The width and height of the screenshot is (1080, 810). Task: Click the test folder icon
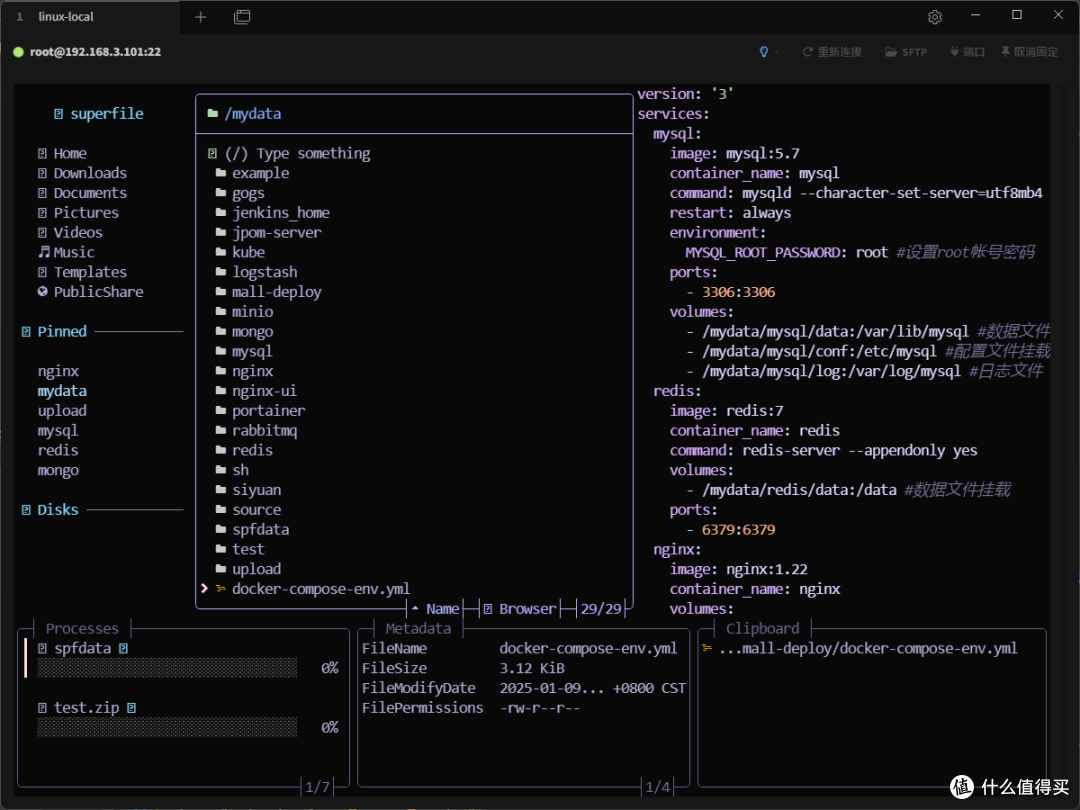click(x=220, y=549)
